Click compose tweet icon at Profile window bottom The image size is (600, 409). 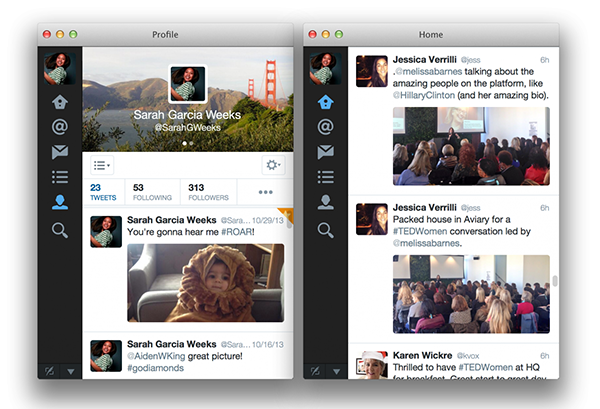click(x=49, y=371)
